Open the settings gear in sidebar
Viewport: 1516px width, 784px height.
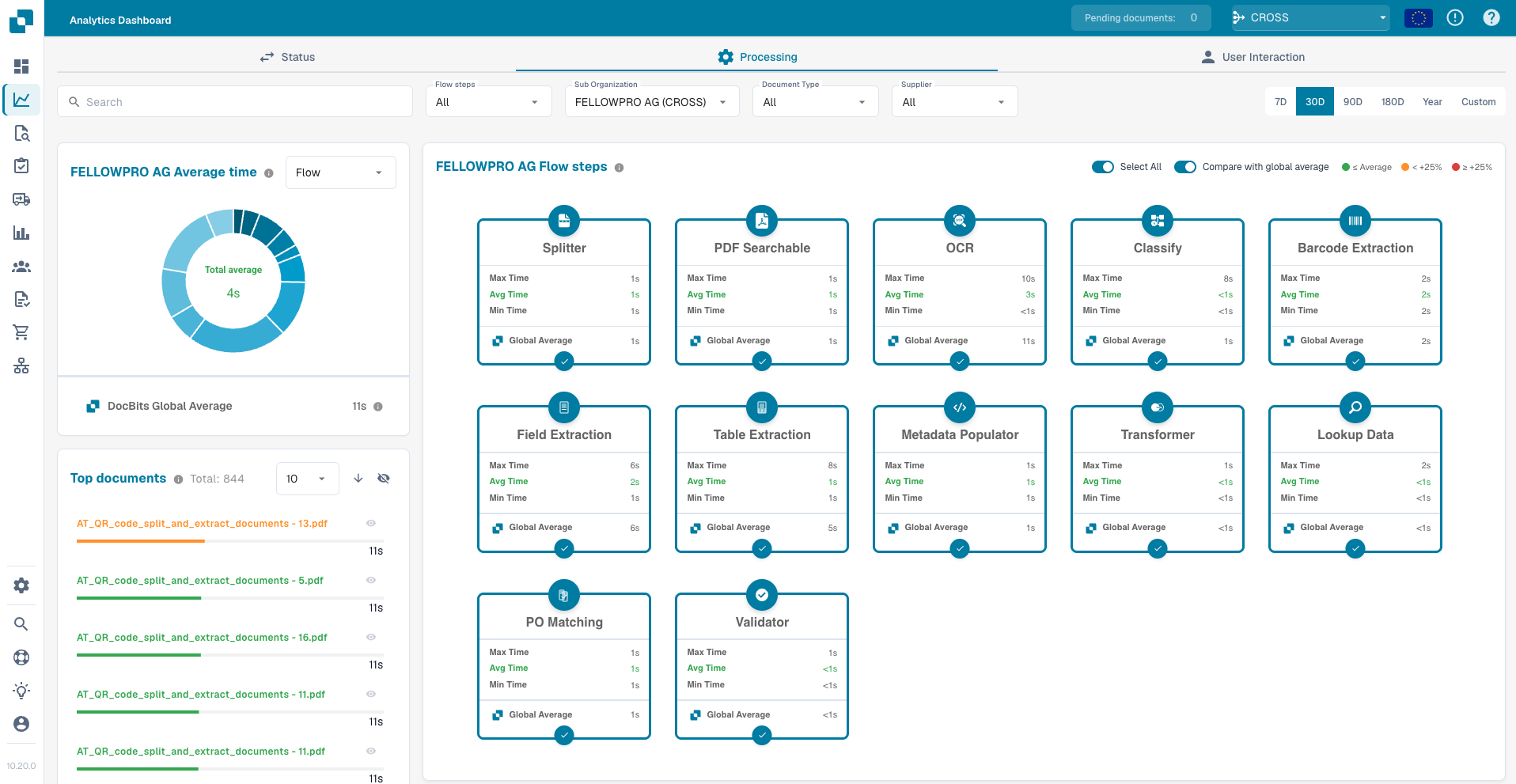21,585
